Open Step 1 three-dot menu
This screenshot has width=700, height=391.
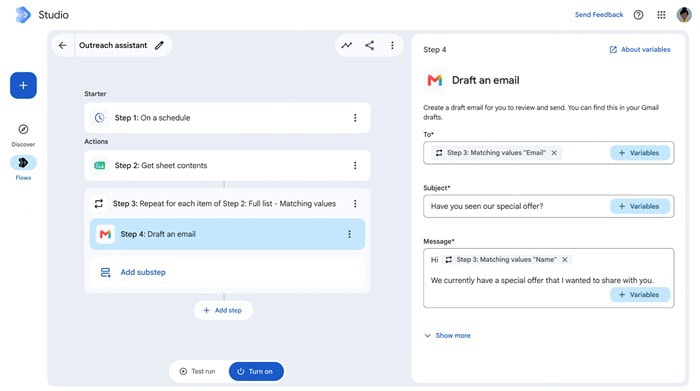(355, 118)
